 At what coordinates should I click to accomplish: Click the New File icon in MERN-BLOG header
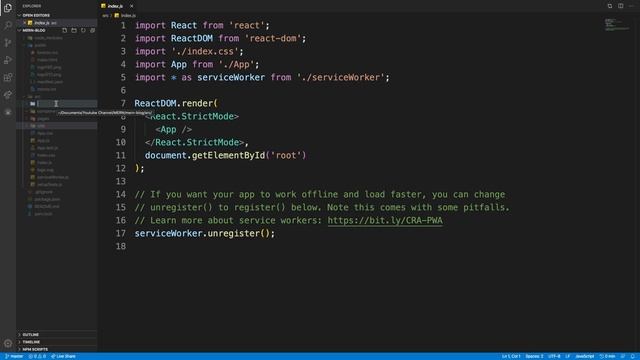[x=64, y=30]
